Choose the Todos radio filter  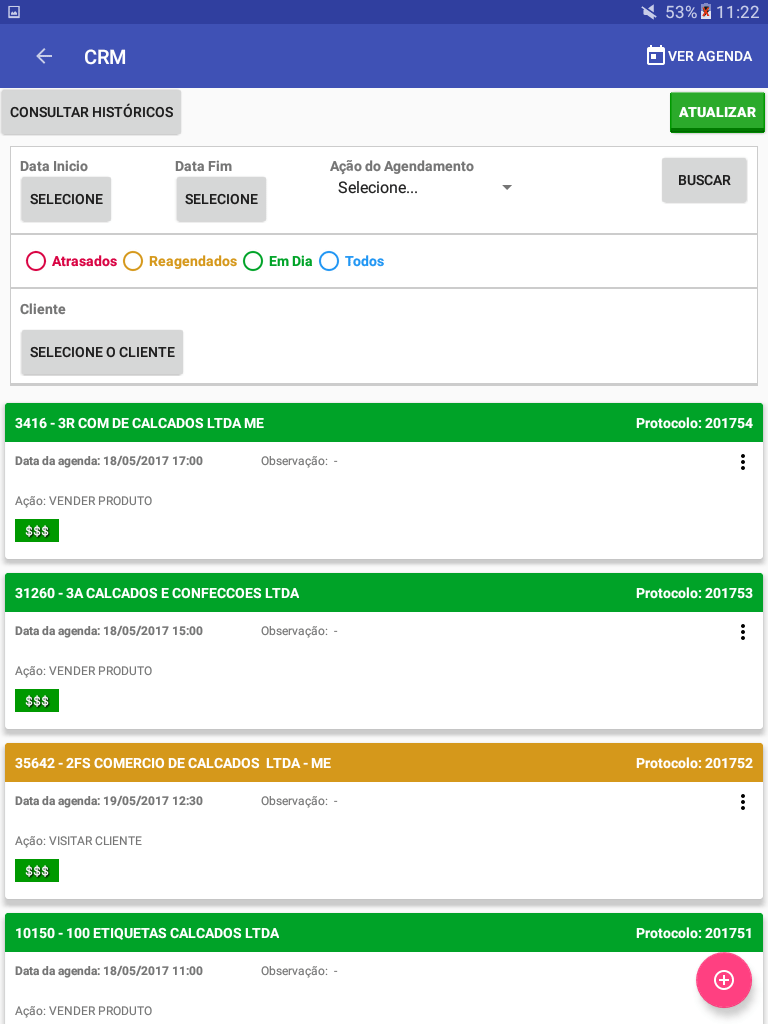(328, 261)
